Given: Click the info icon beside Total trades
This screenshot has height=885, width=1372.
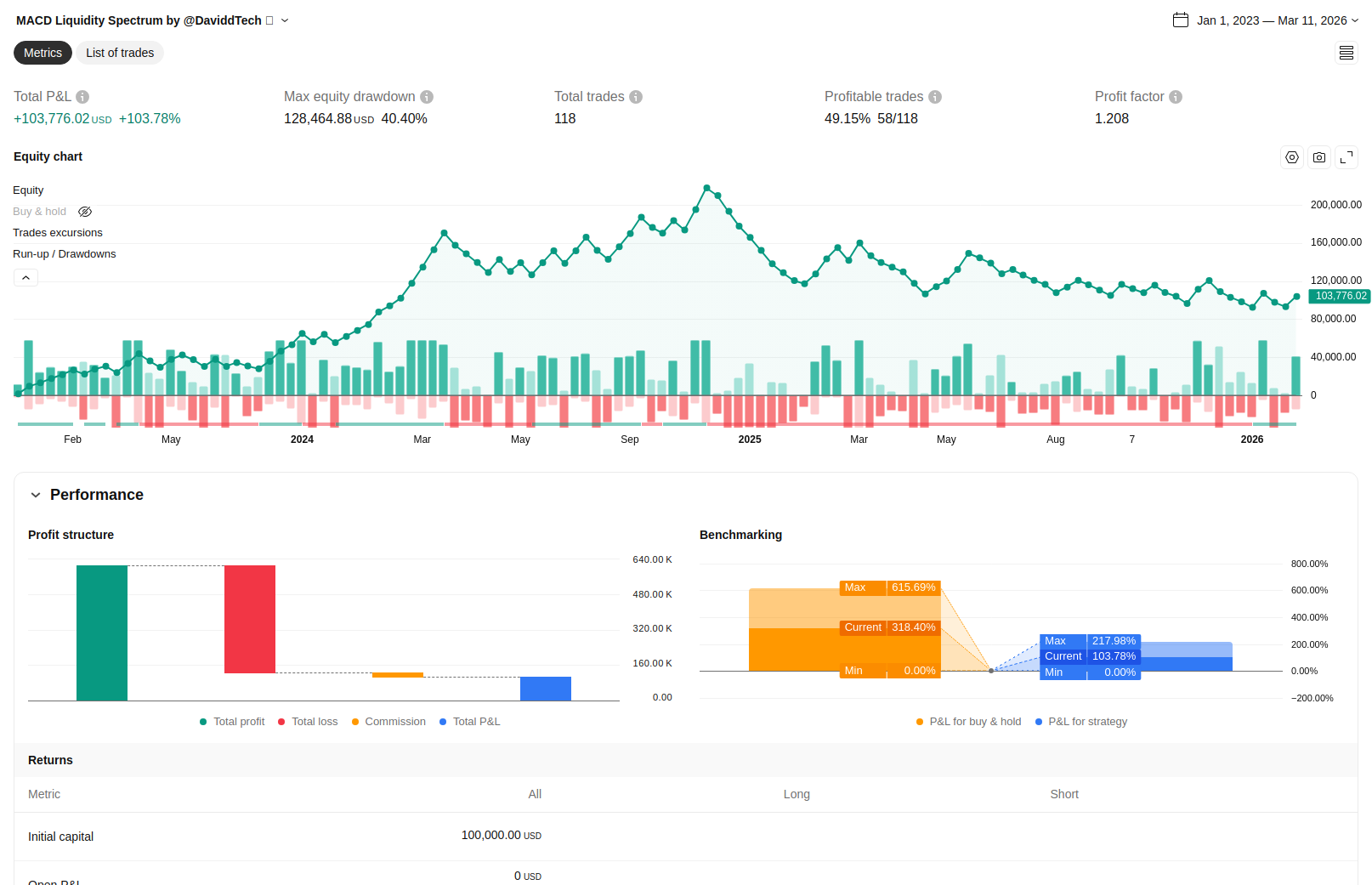Looking at the screenshot, I should [636, 97].
